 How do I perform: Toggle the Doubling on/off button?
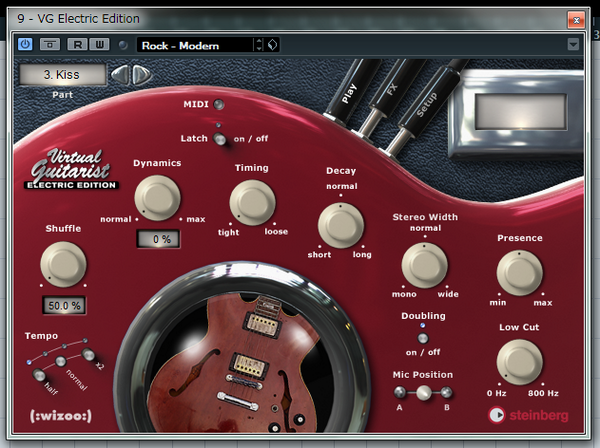point(422,338)
